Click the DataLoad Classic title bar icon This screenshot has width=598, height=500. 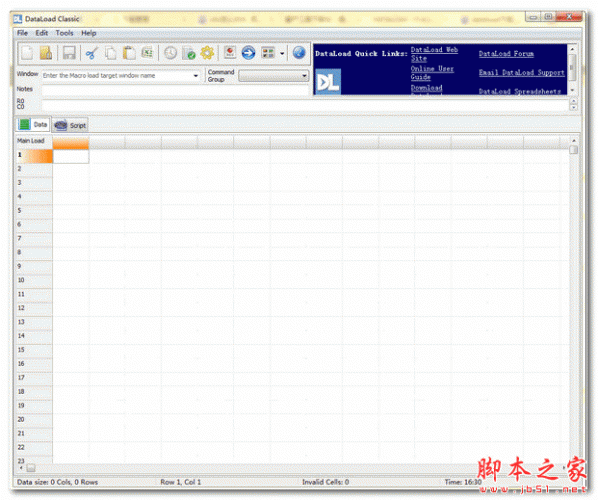pyautogui.click(x=18, y=19)
